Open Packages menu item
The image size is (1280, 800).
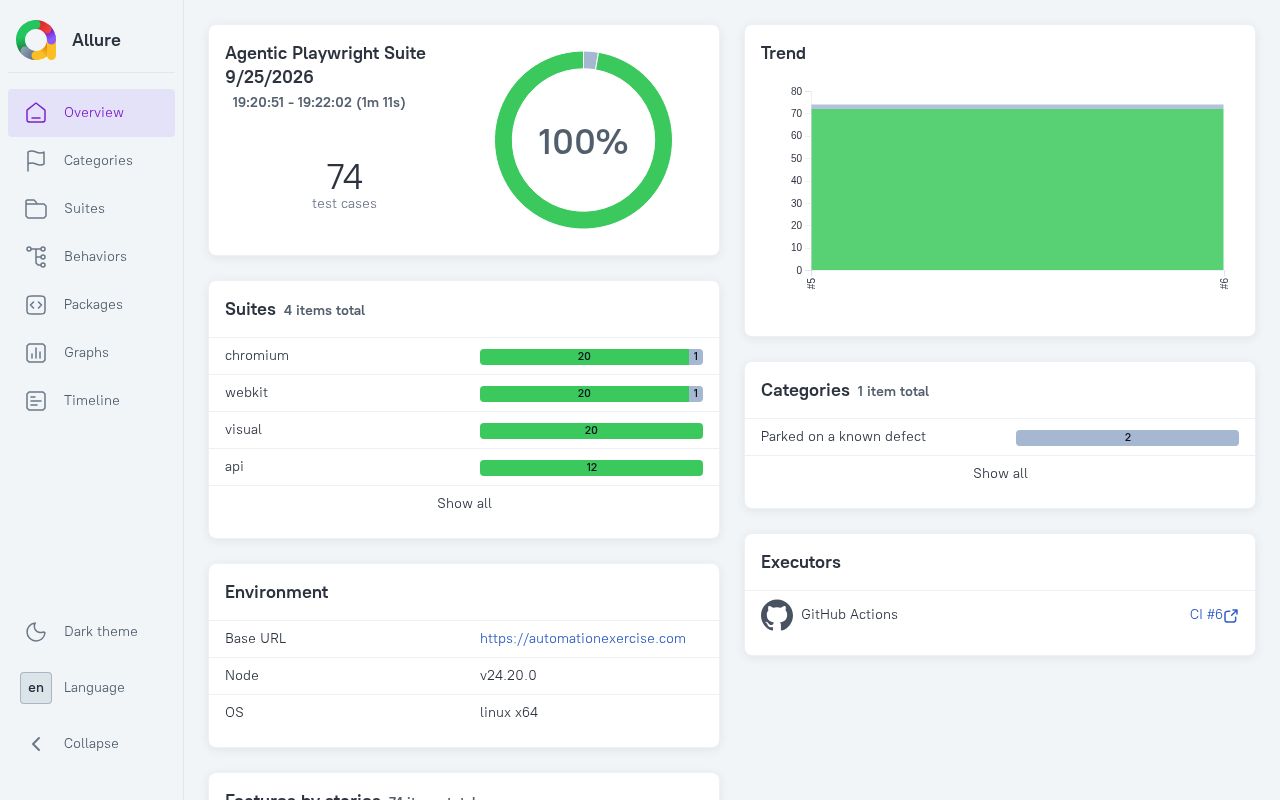click(x=92, y=304)
